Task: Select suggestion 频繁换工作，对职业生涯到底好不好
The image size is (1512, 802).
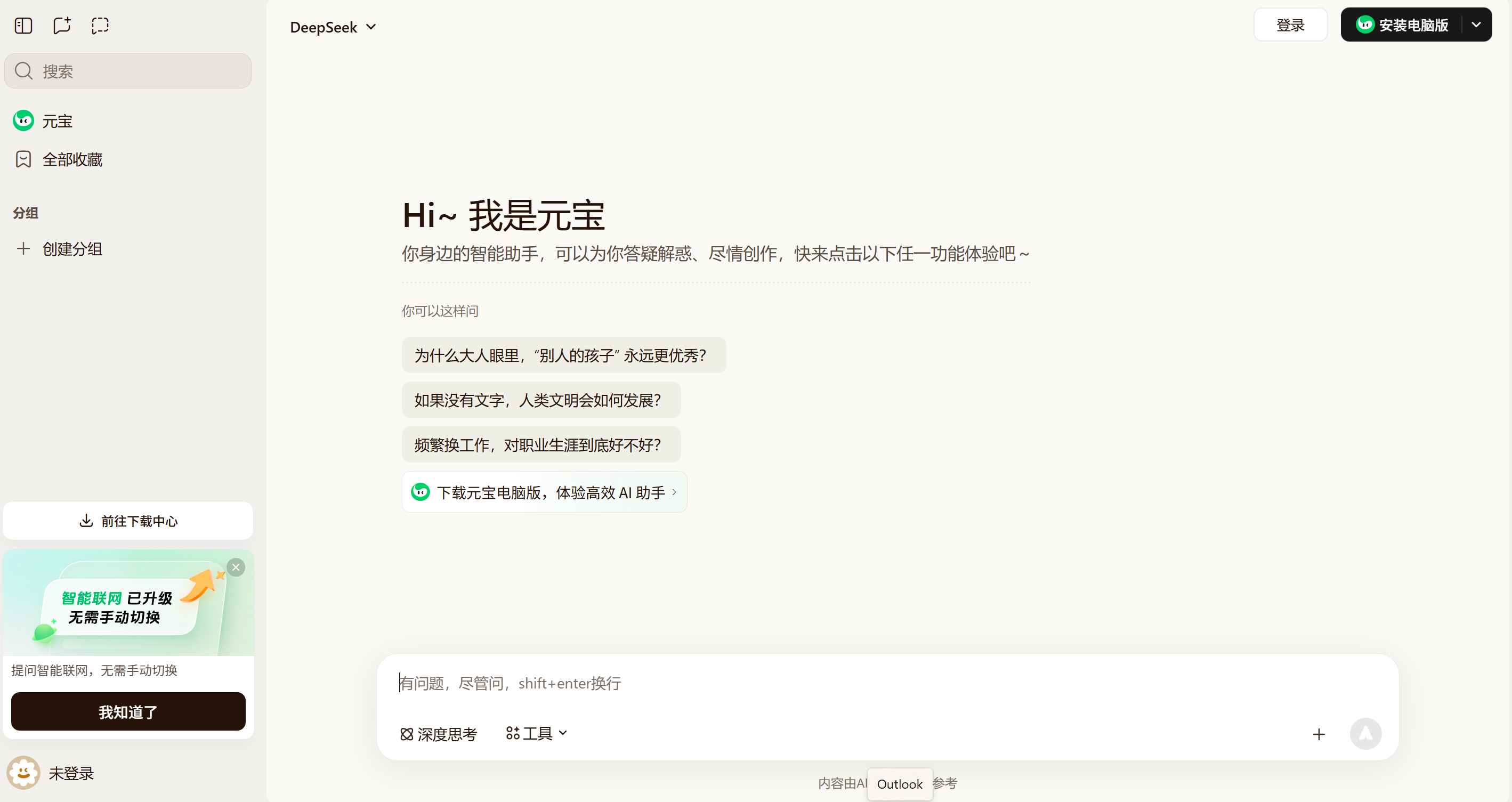Action: (x=541, y=445)
